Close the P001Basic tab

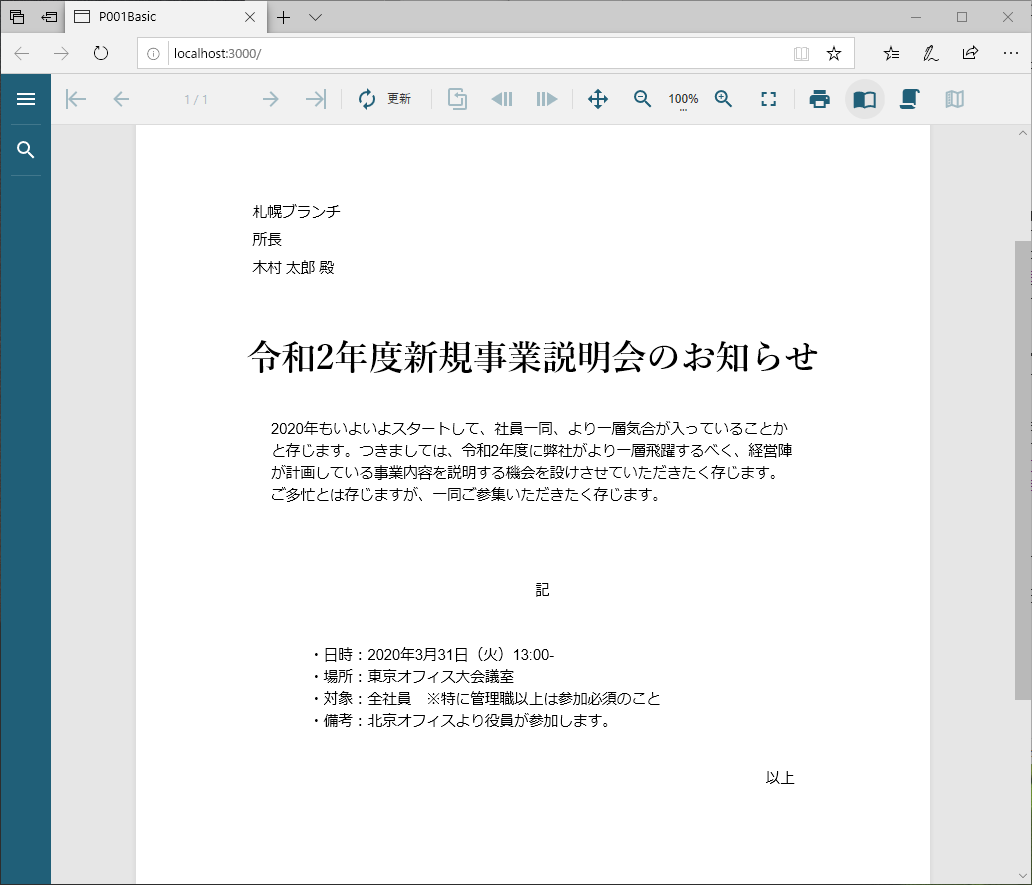[250, 17]
